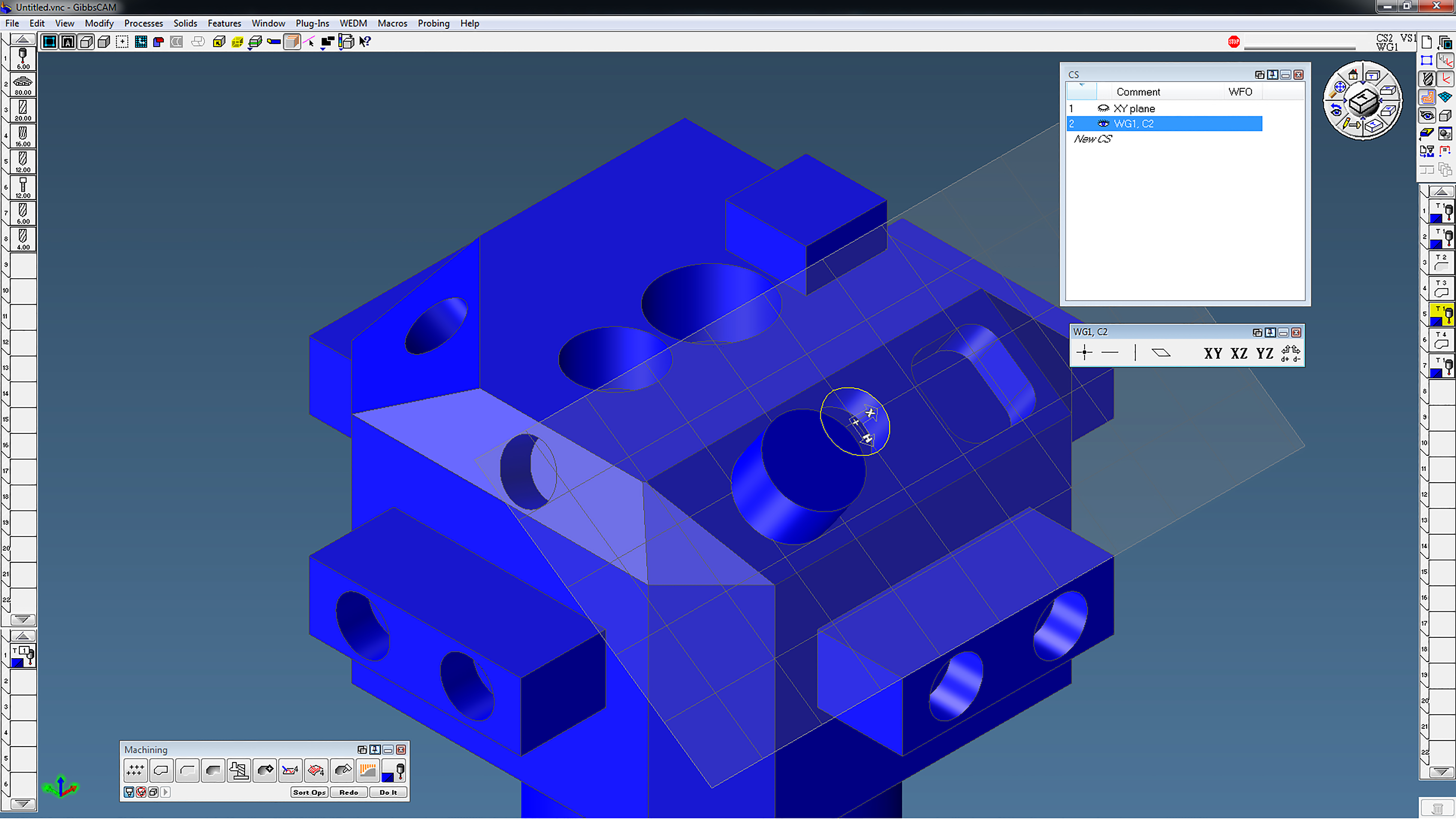
Task: Expand the gray arrow in Machining palette
Action: tap(166, 793)
